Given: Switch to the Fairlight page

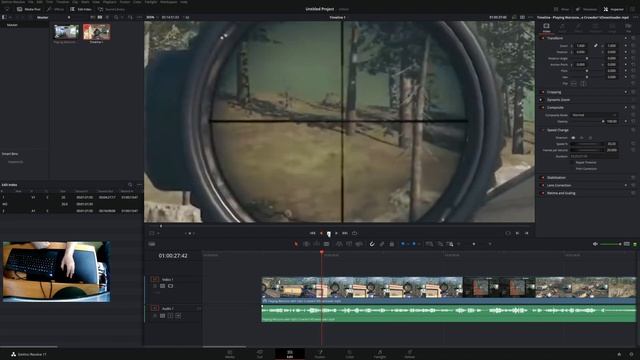Looking at the screenshot, I should (x=380, y=354).
